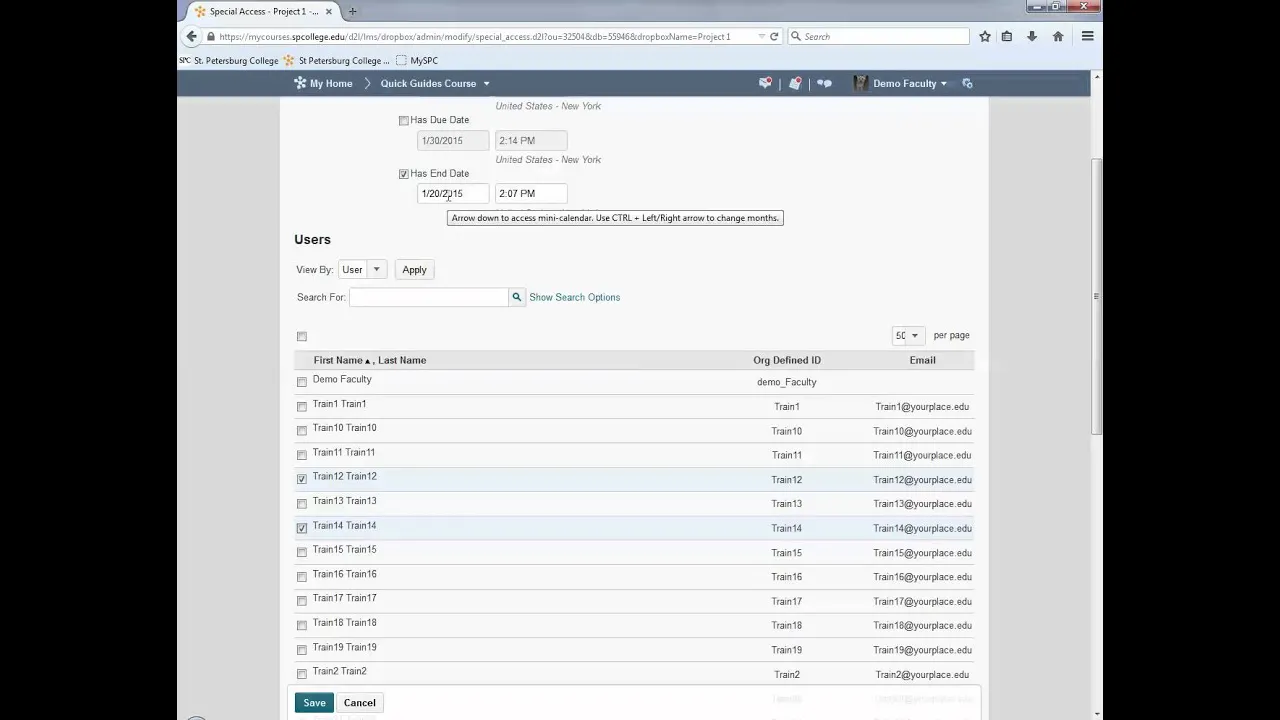
Task: Click the end time field 2:07 PM
Action: tap(531, 193)
